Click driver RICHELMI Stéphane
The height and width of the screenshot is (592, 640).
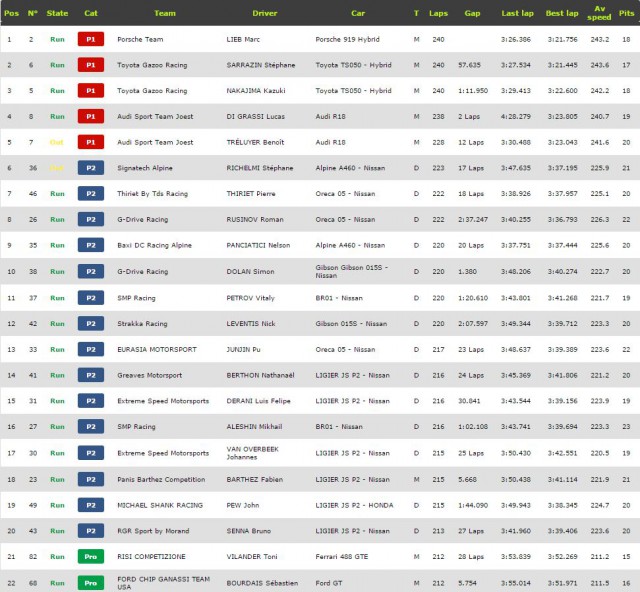click(x=260, y=168)
